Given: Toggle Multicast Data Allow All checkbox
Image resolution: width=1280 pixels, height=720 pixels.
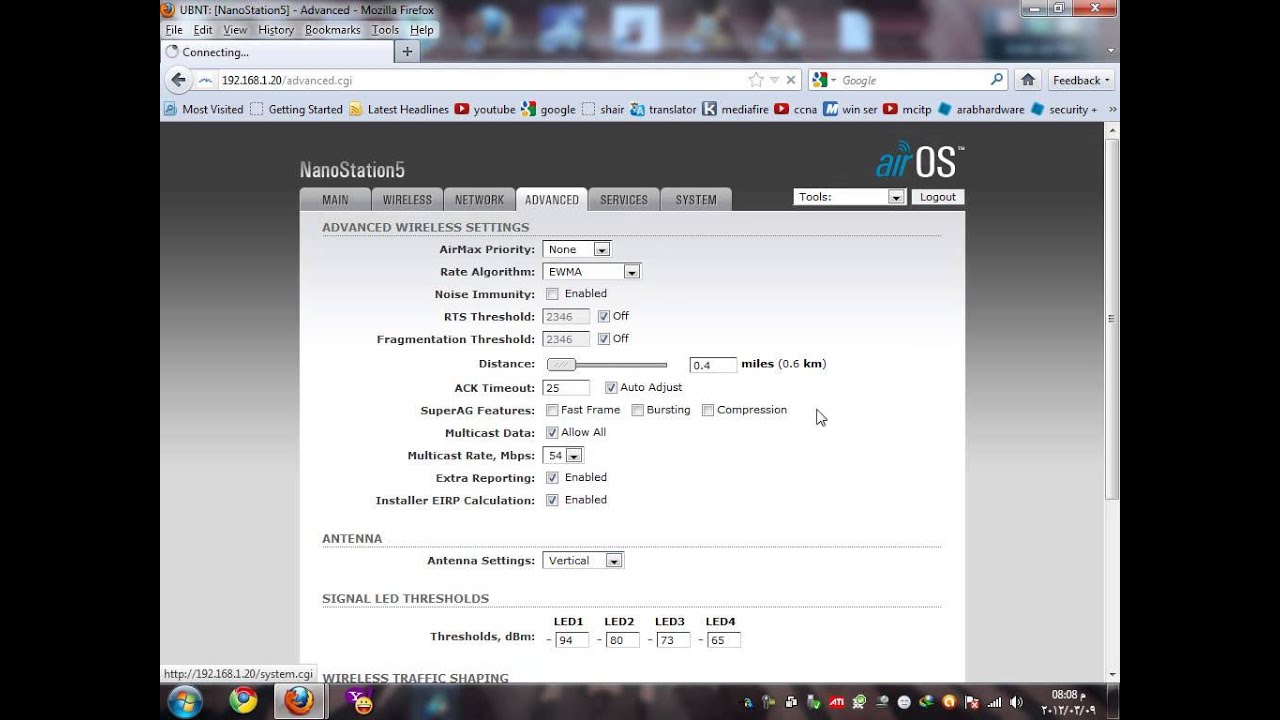Looking at the screenshot, I should (x=552, y=433).
